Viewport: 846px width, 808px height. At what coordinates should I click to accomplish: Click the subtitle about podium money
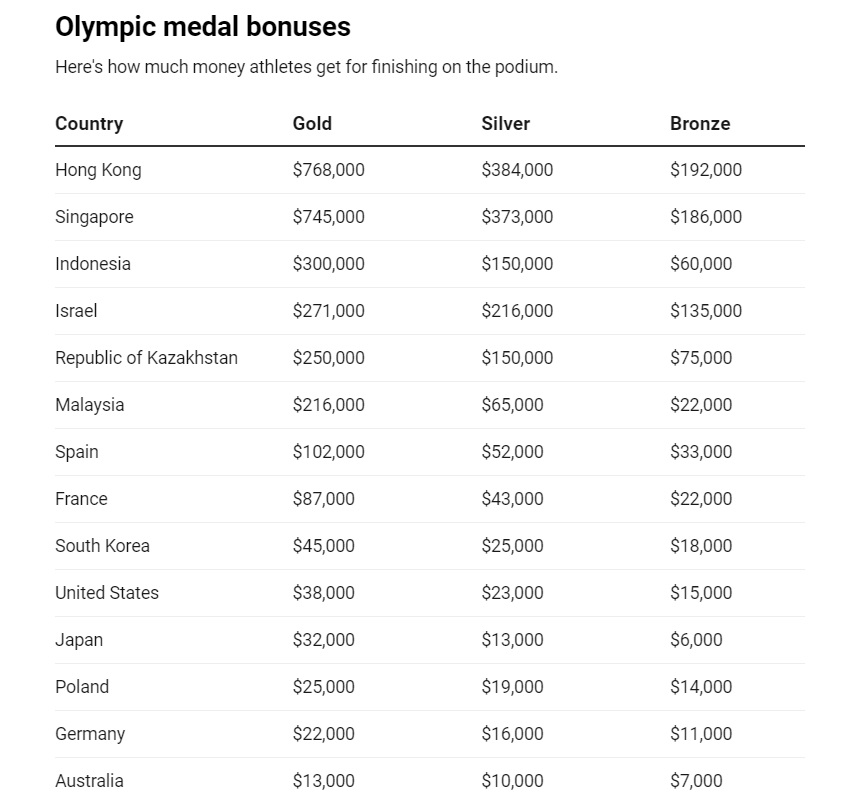pyautogui.click(x=306, y=67)
